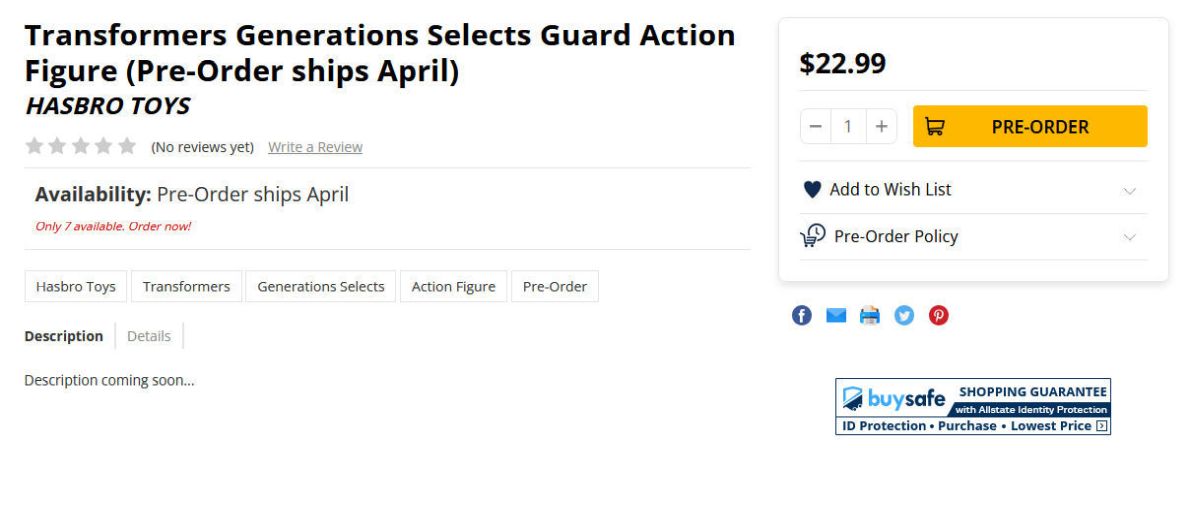The image size is (1200, 510).
Task: Click the quantity input field
Action: coord(848,127)
